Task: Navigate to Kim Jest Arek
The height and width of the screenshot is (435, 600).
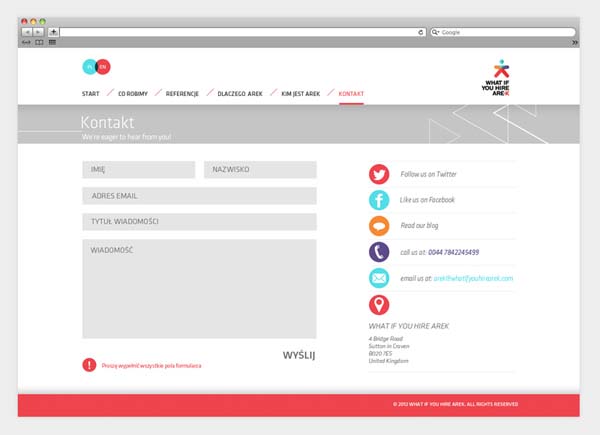Action: [x=300, y=93]
